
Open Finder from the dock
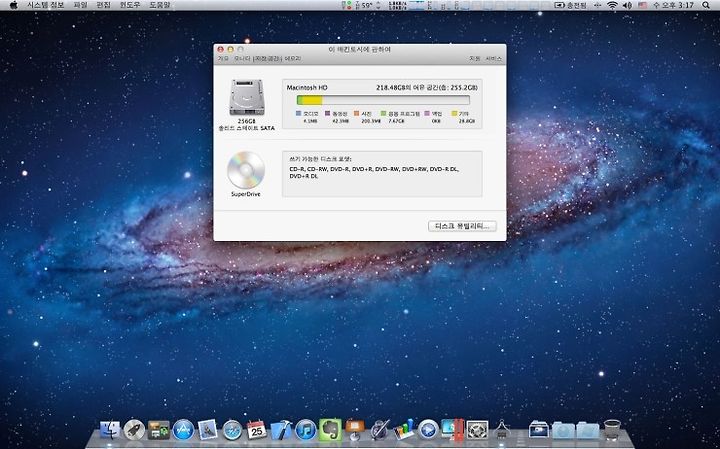coord(110,430)
